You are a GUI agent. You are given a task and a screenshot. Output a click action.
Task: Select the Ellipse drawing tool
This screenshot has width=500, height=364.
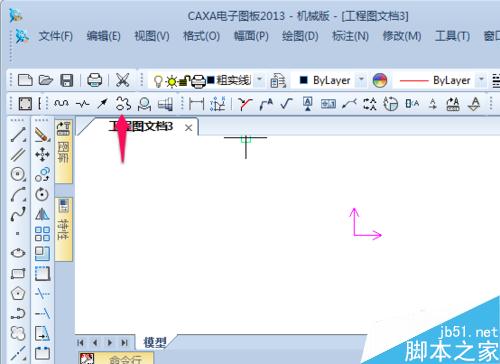click(18, 253)
